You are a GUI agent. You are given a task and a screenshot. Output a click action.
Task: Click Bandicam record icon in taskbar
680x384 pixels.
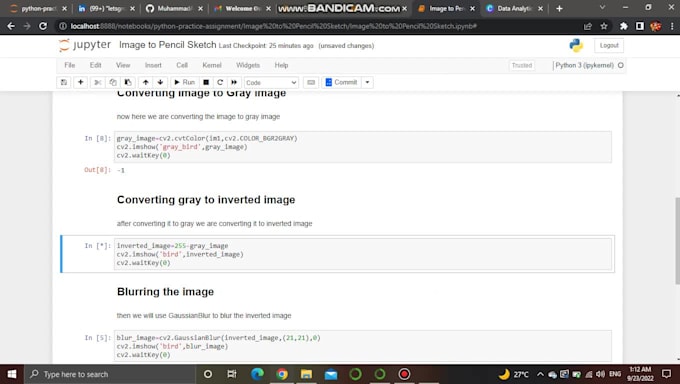click(404, 374)
